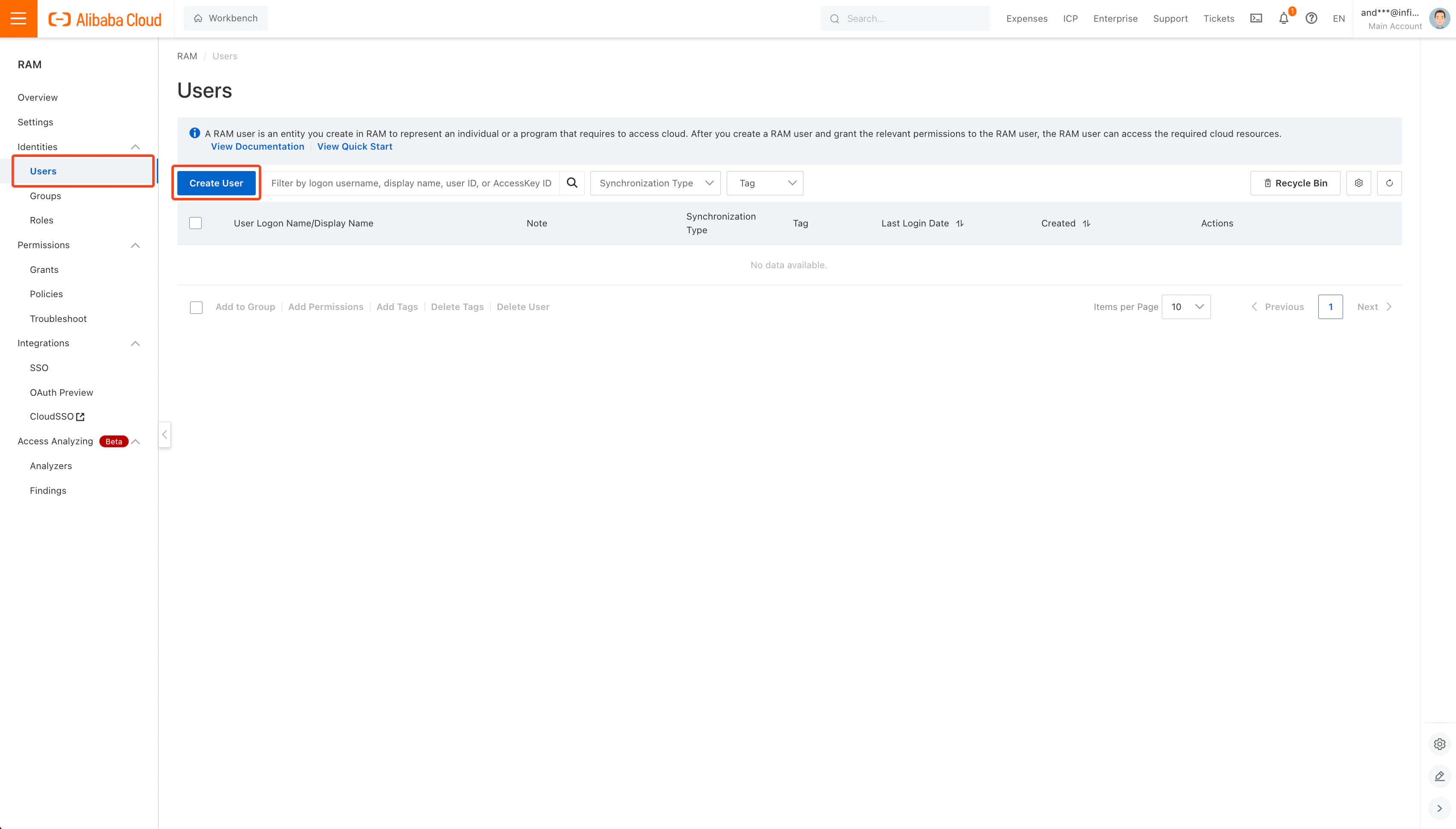
Task: Open Expenses in top bar
Action: click(x=1026, y=19)
